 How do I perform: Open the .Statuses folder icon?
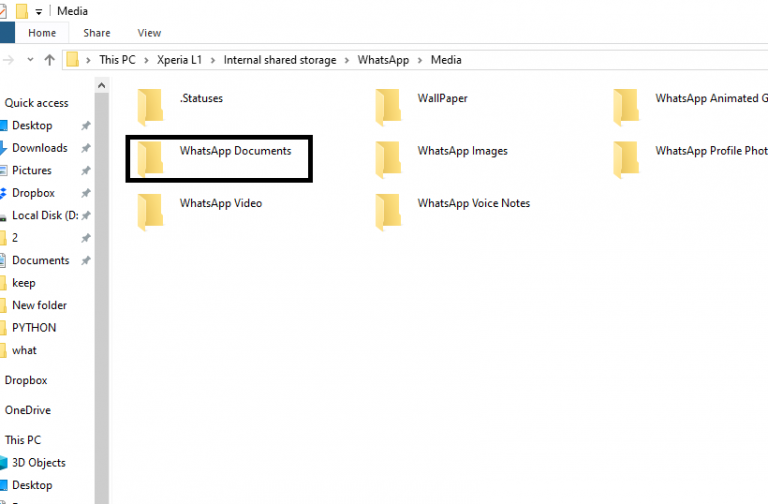(150, 107)
